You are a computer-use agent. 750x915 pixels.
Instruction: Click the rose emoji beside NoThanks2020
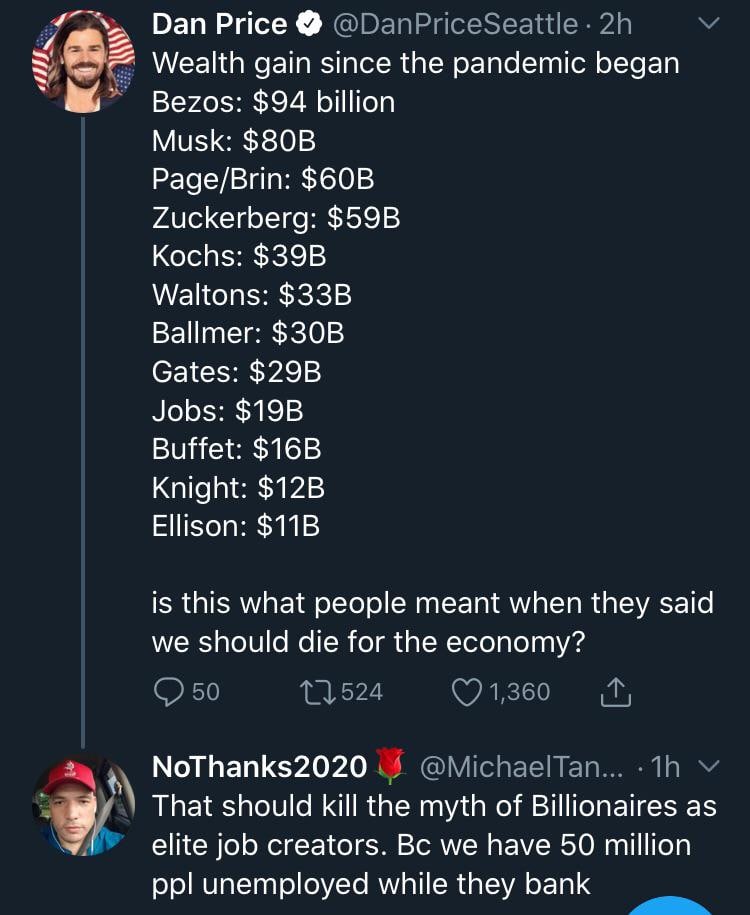coord(389,767)
